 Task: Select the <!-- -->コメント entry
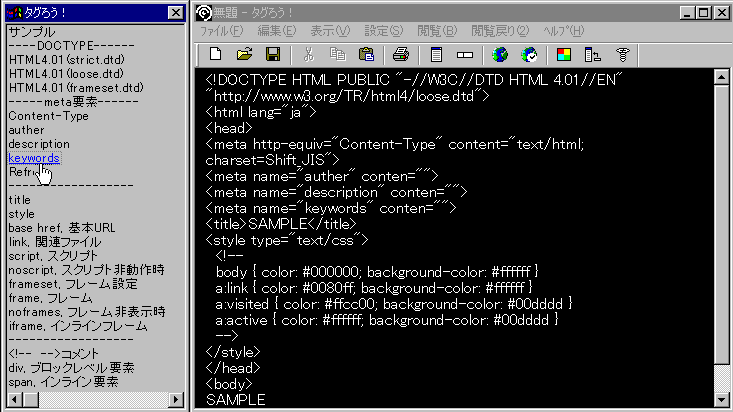pyautogui.click(x=53, y=354)
